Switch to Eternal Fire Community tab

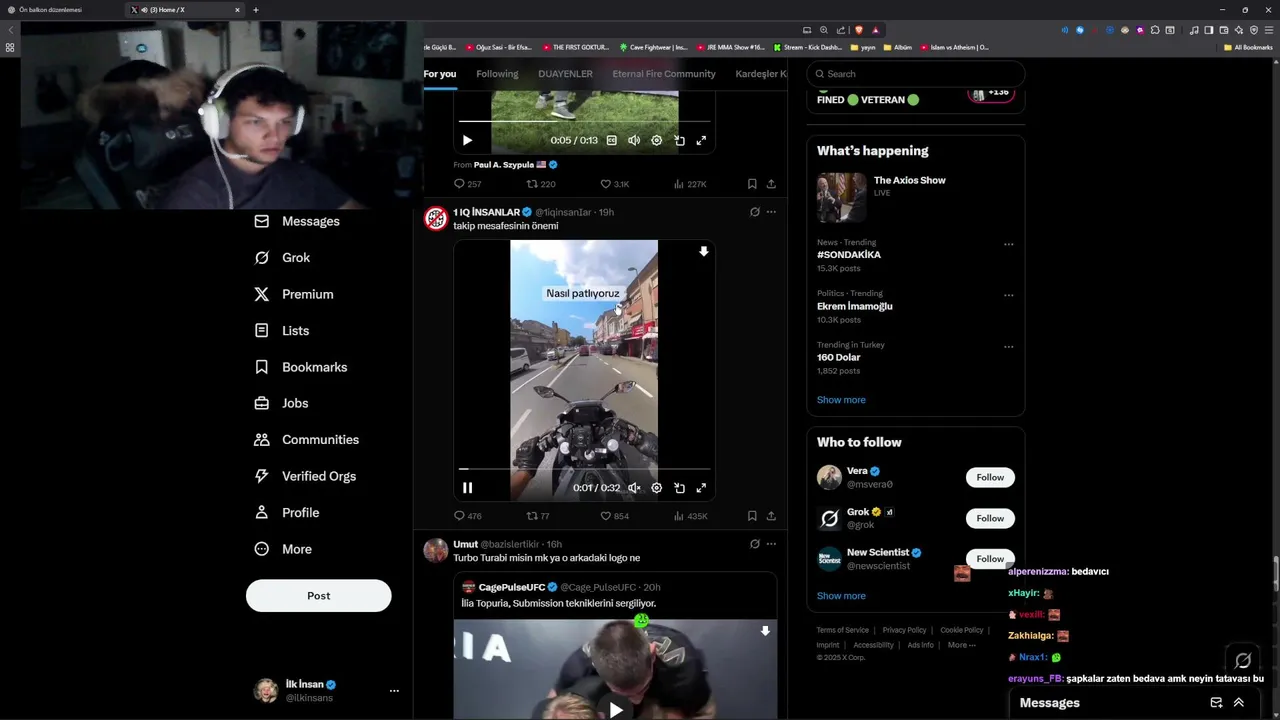pyautogui.click(x=664, y=74)
